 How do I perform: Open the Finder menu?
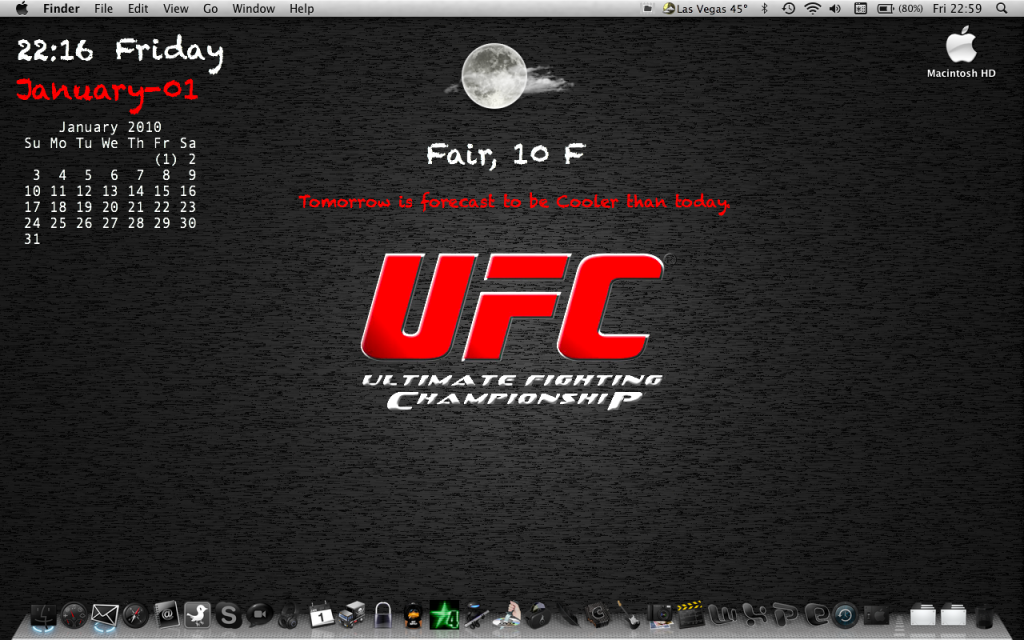coord(61,8)
